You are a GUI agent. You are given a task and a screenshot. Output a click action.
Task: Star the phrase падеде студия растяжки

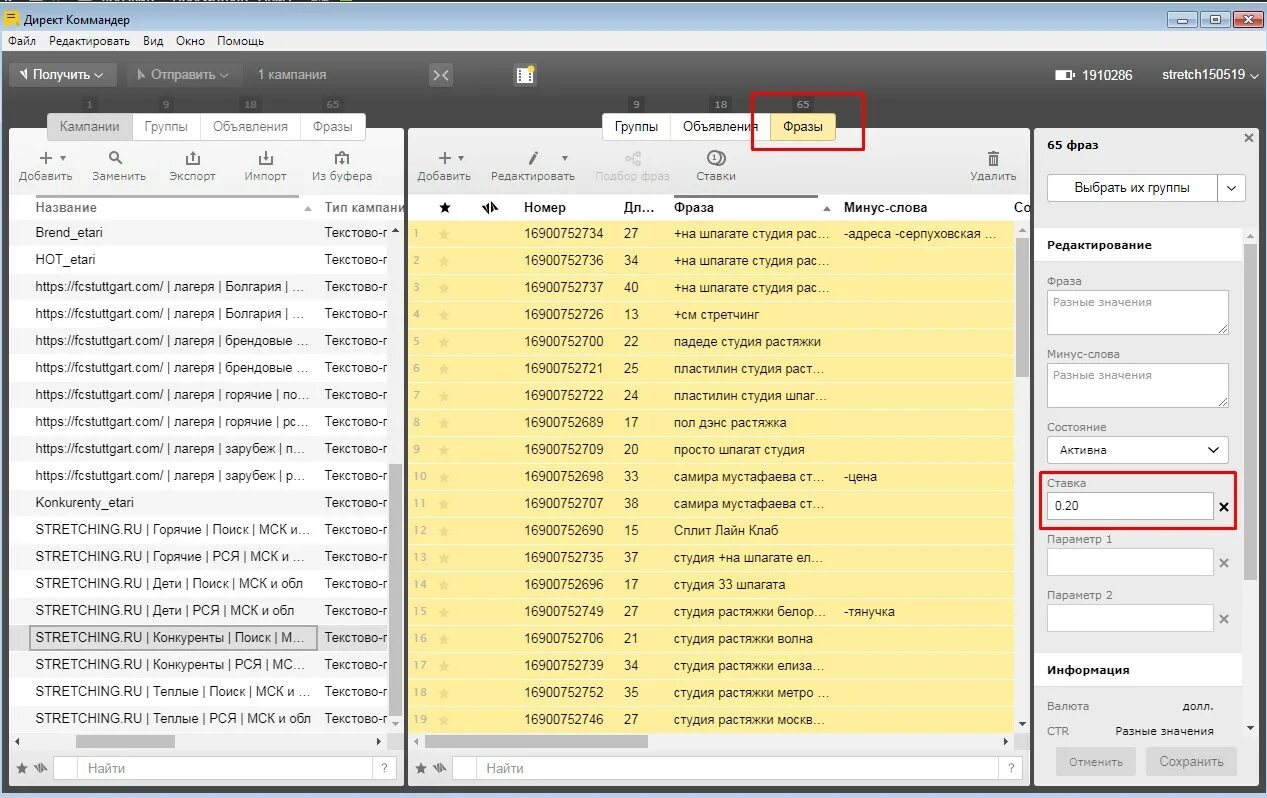pos(445,342)
